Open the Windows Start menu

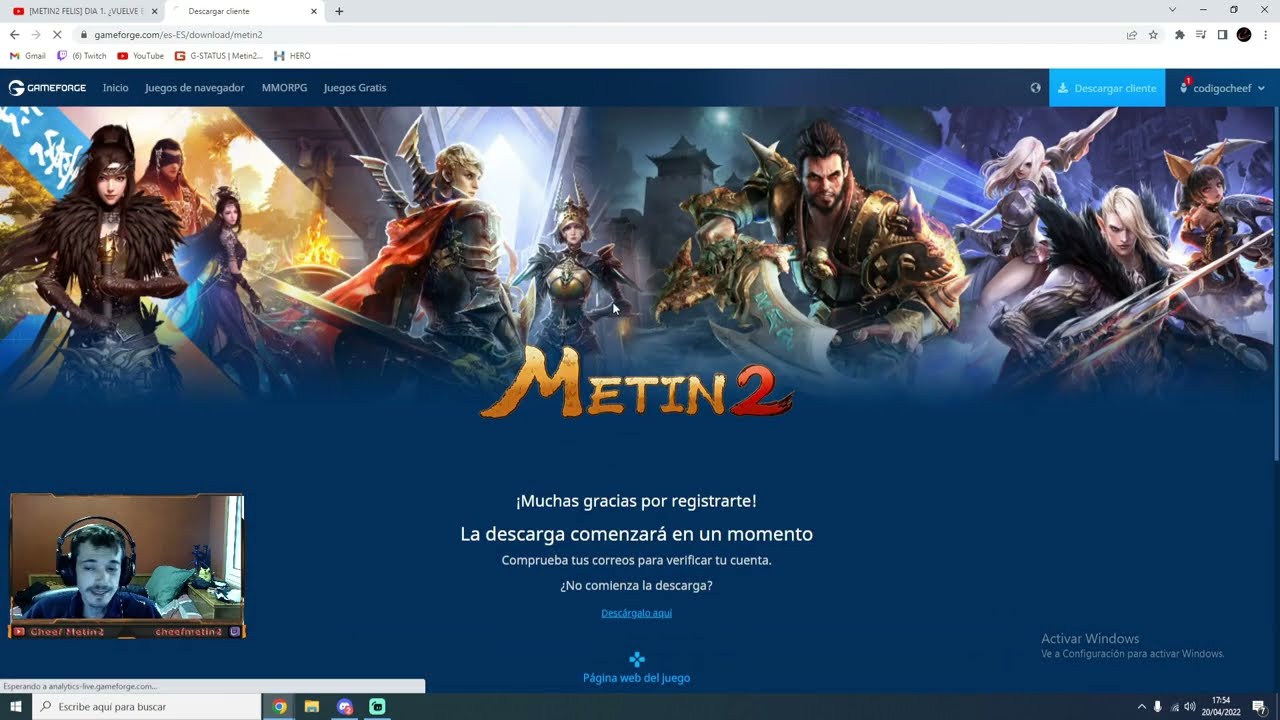16,707
